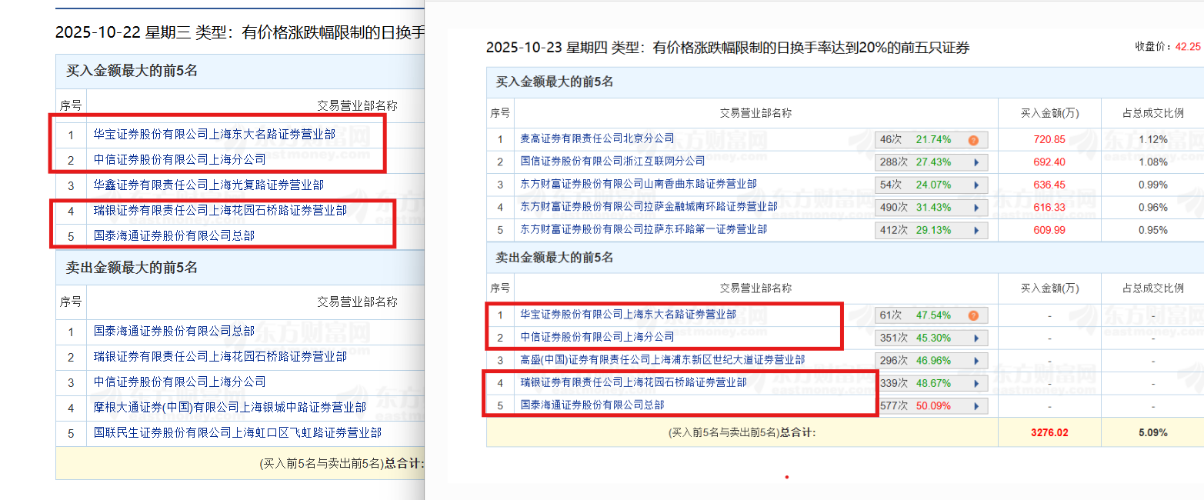
Task: Click the total amount 3276.02
Action: pyautogui.click(x=1050, y=433)
